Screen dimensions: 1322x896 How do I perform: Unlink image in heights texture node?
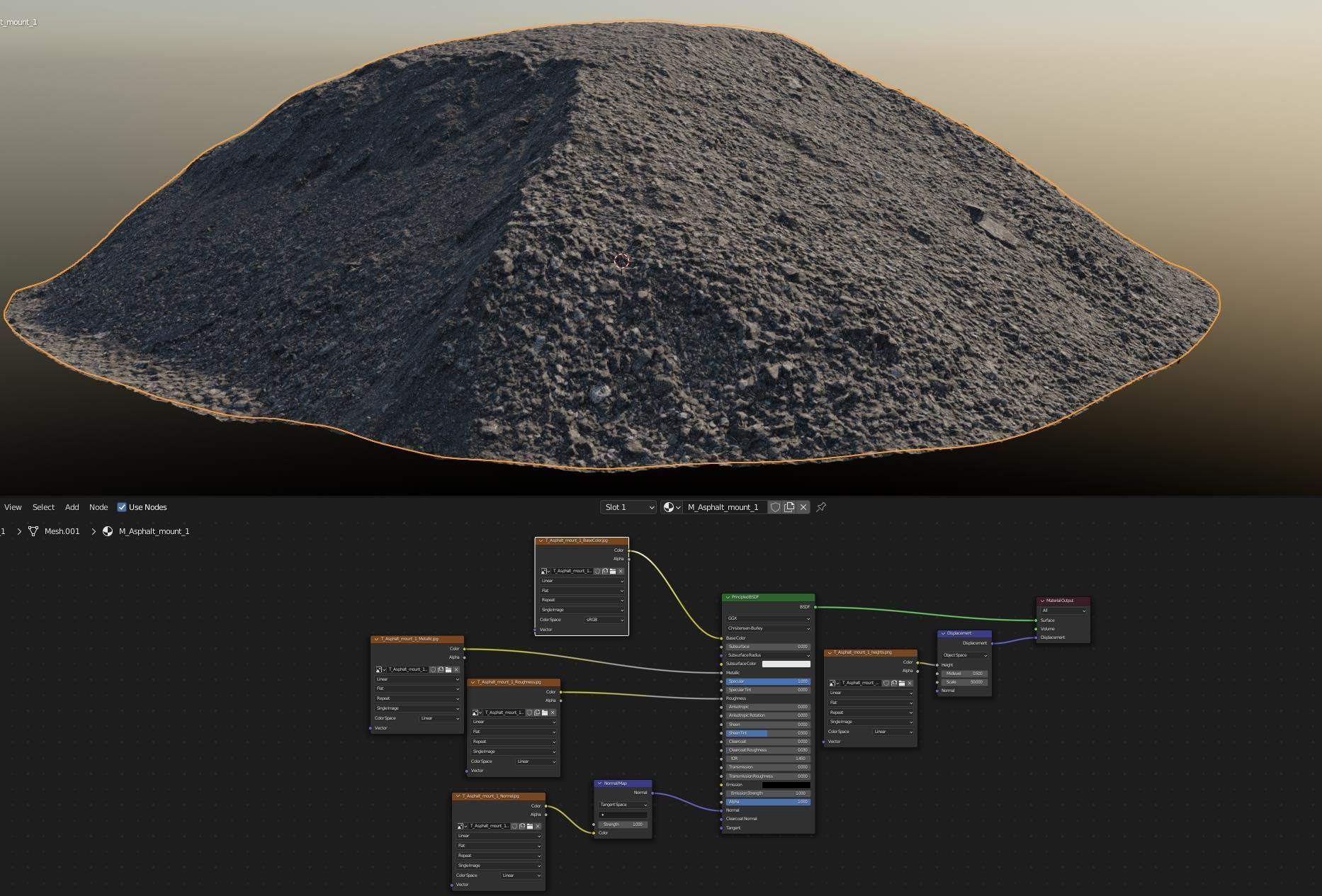[x=910, y=683]
